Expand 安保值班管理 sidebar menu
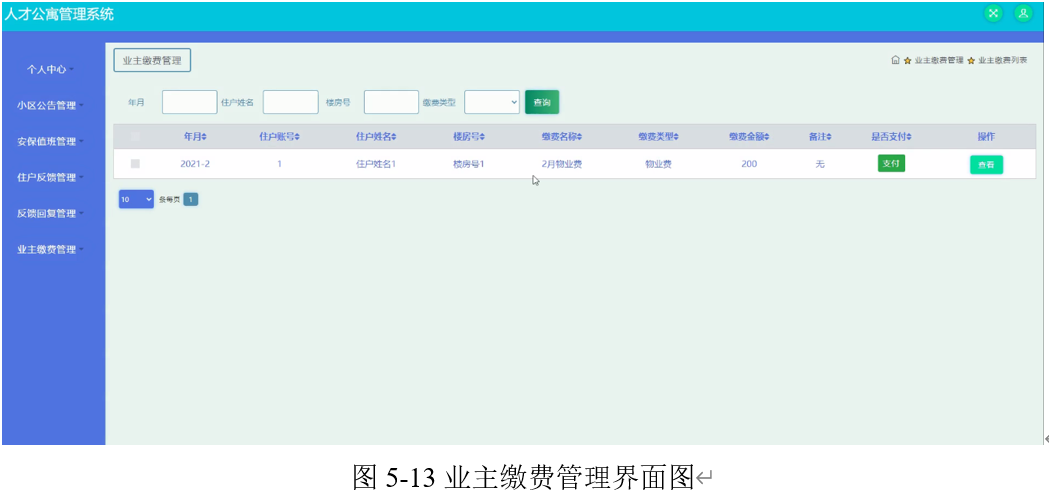Screen dimensions: 1049x497 [x=50, y=141]
